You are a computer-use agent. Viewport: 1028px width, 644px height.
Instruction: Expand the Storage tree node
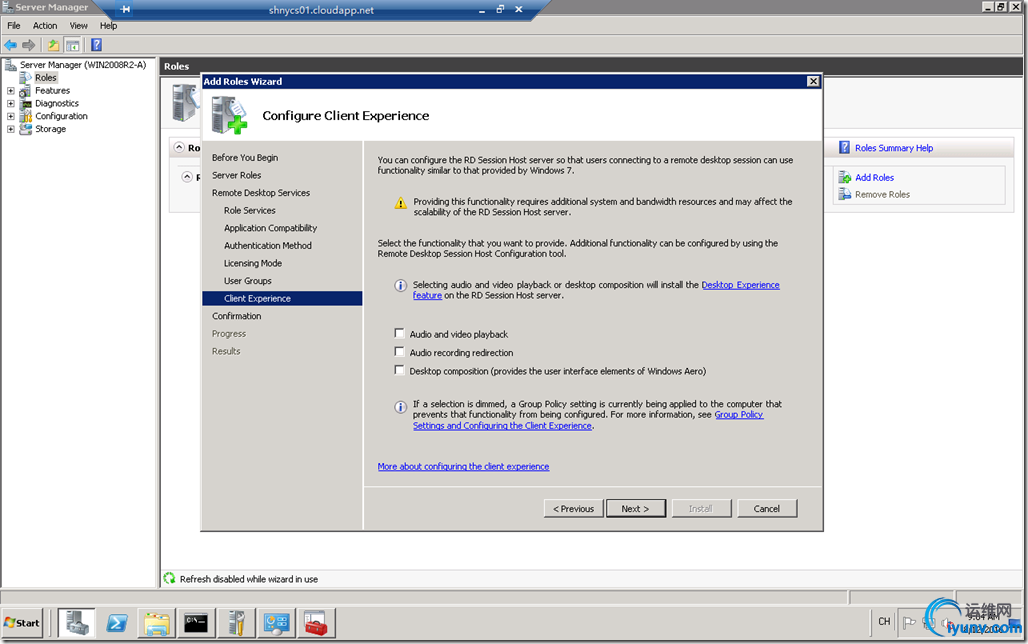point(10,129)
